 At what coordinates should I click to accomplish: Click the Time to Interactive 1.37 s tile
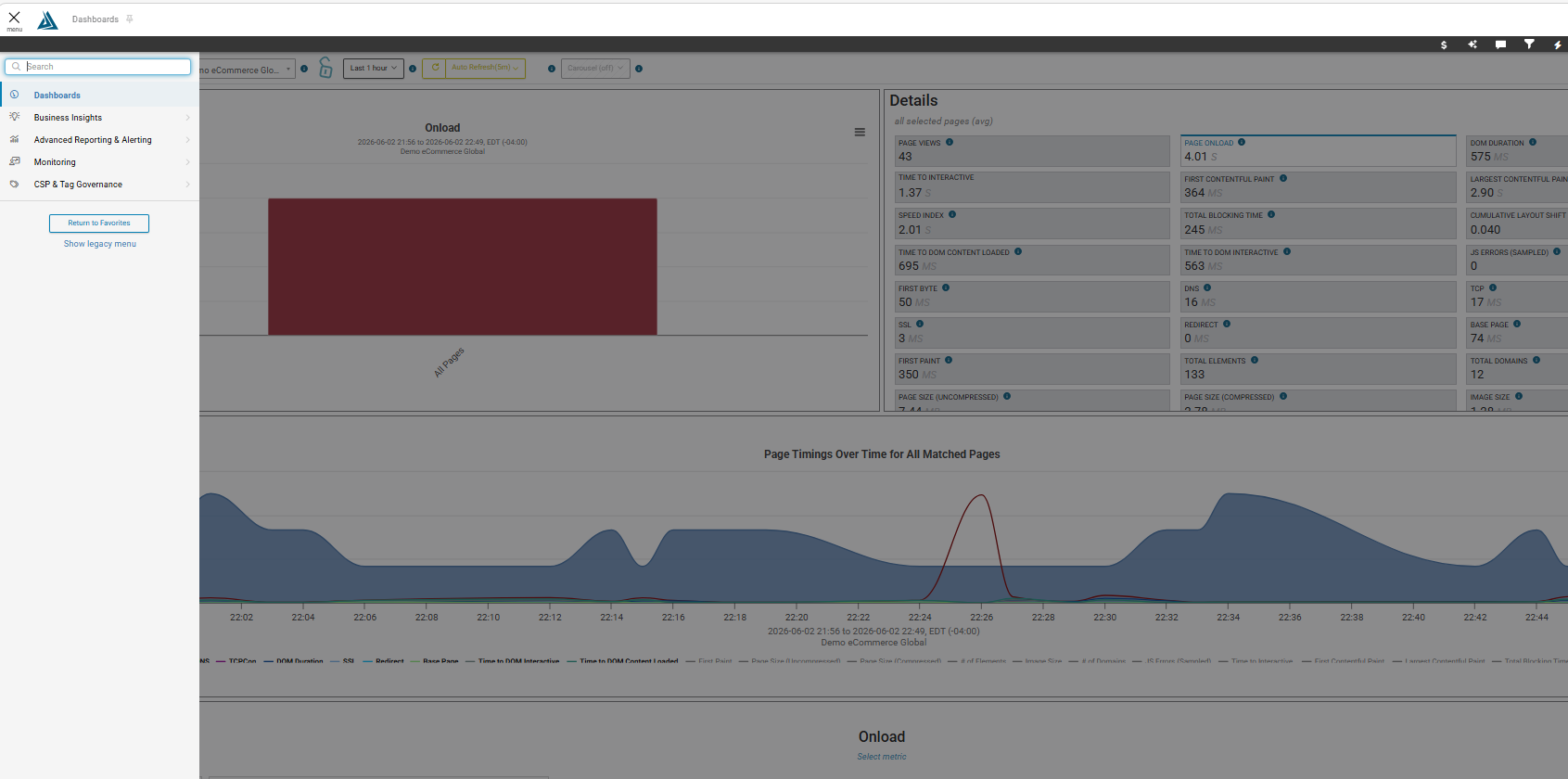[1032, 187]
